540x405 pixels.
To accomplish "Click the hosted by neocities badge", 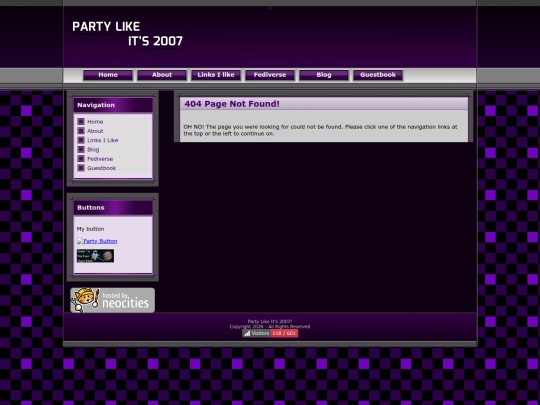I will click(x=113, y=300).
